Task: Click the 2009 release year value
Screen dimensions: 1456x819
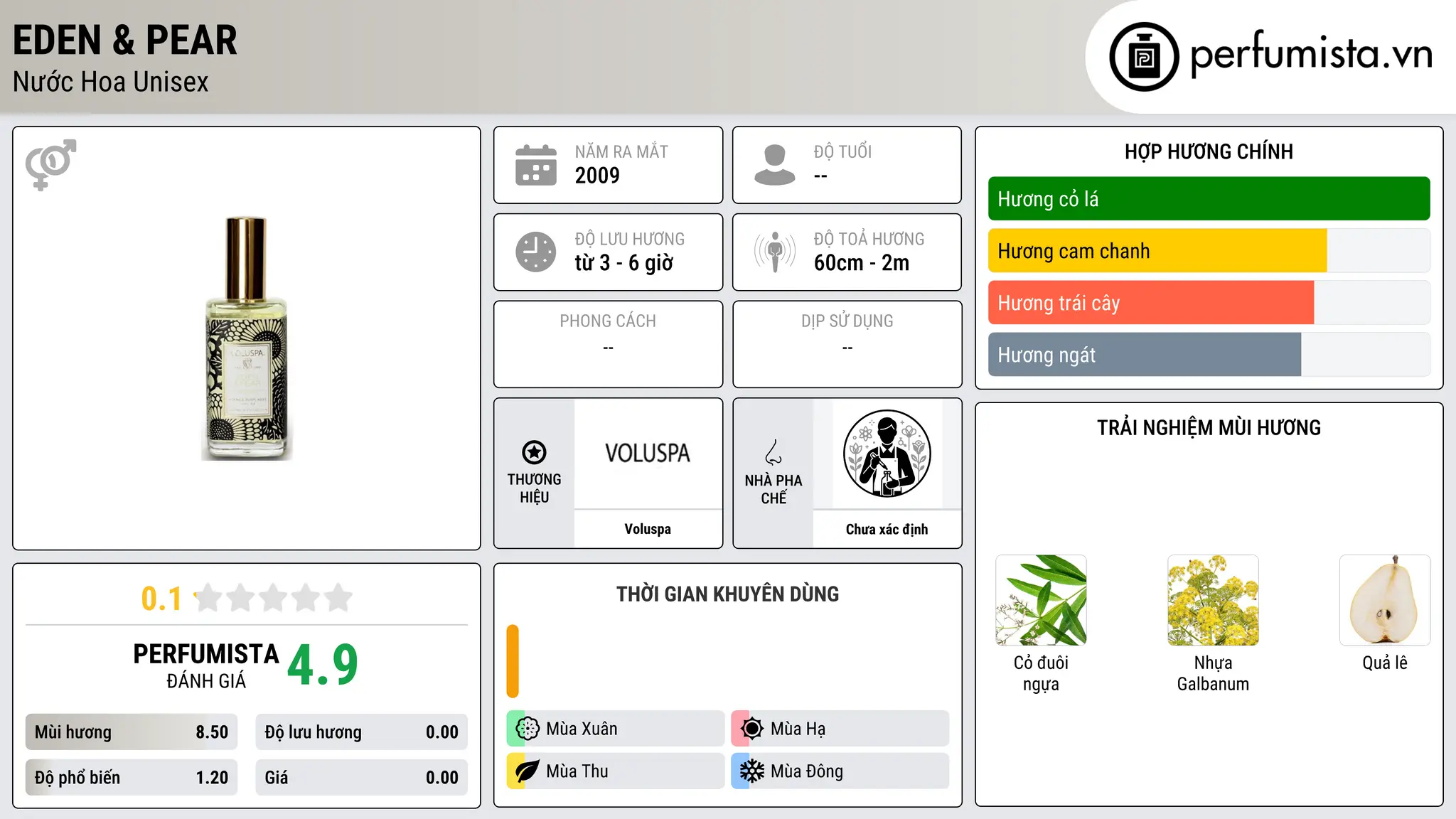Action: click(597, 176)
